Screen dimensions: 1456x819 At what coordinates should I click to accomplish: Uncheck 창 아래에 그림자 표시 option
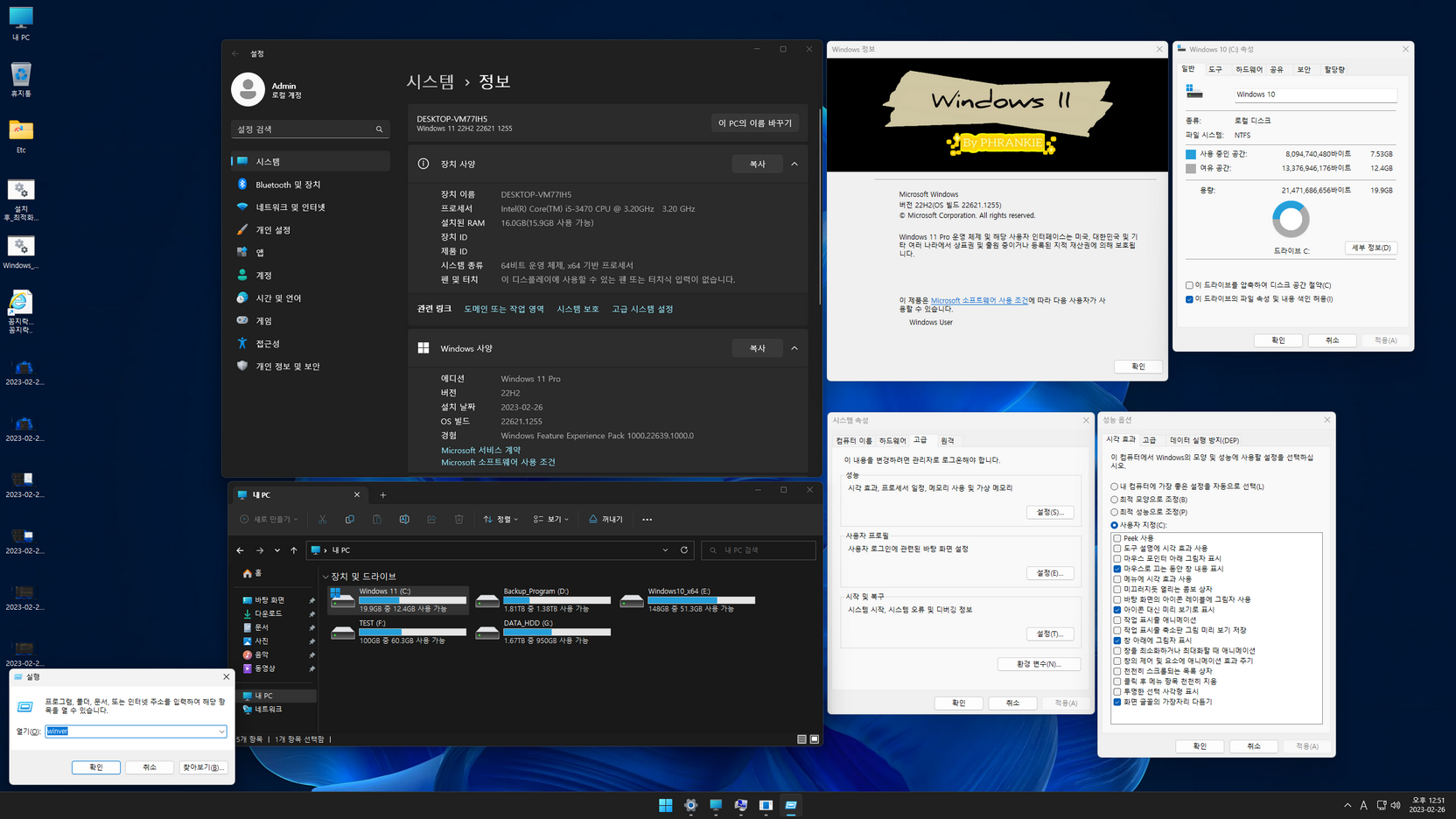[1117, 640]
